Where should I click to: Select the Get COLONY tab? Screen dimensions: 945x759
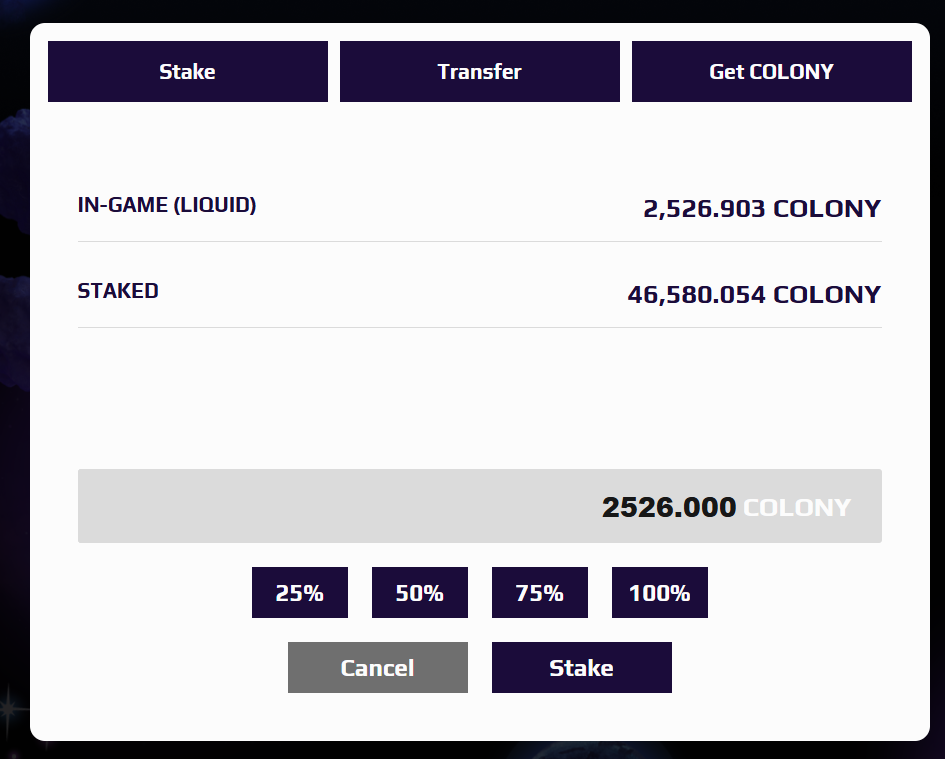coord(771,71)
